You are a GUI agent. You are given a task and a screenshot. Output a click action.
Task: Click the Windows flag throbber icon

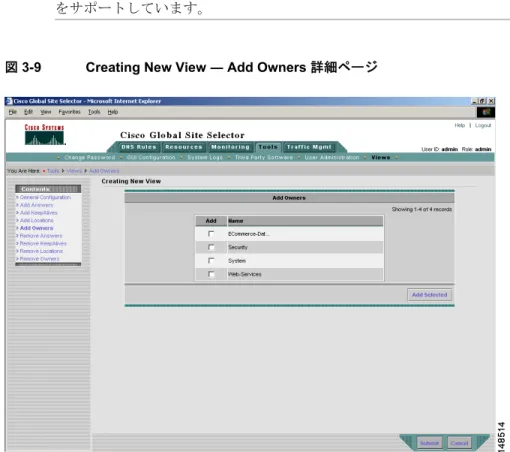click(x=485, y=112)
